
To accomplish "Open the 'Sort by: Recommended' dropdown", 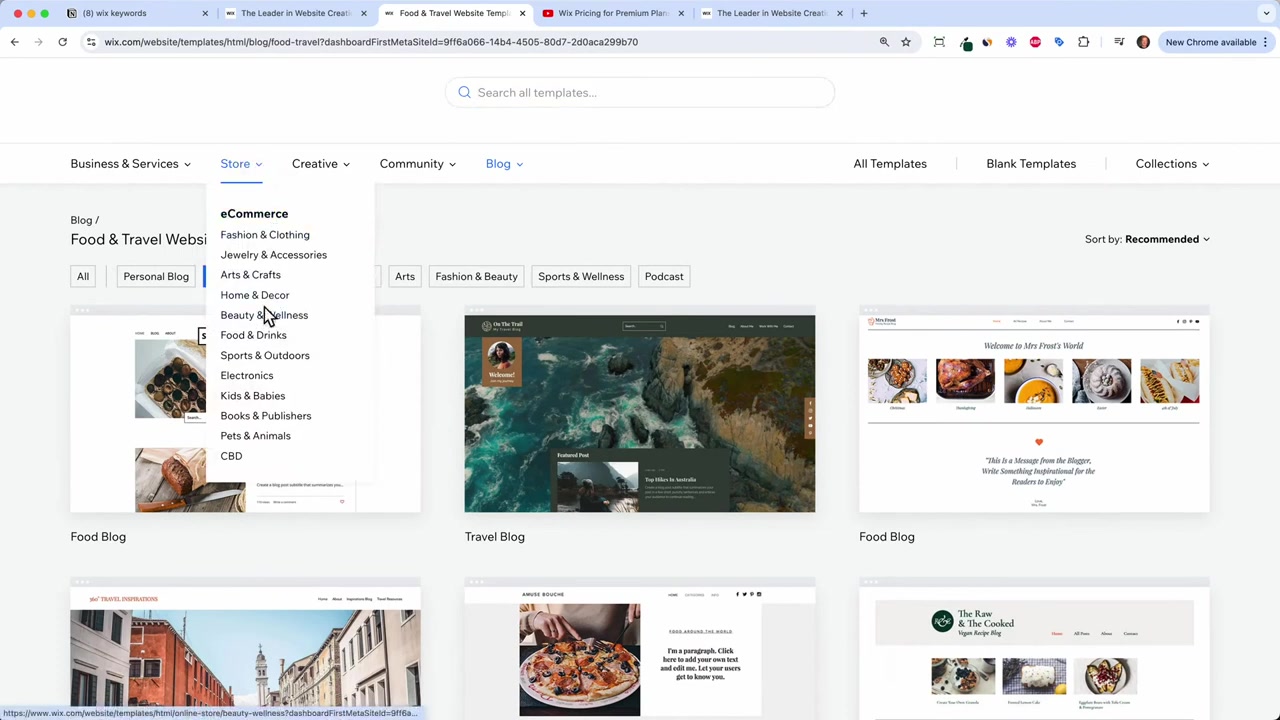I will [1147, 239].
